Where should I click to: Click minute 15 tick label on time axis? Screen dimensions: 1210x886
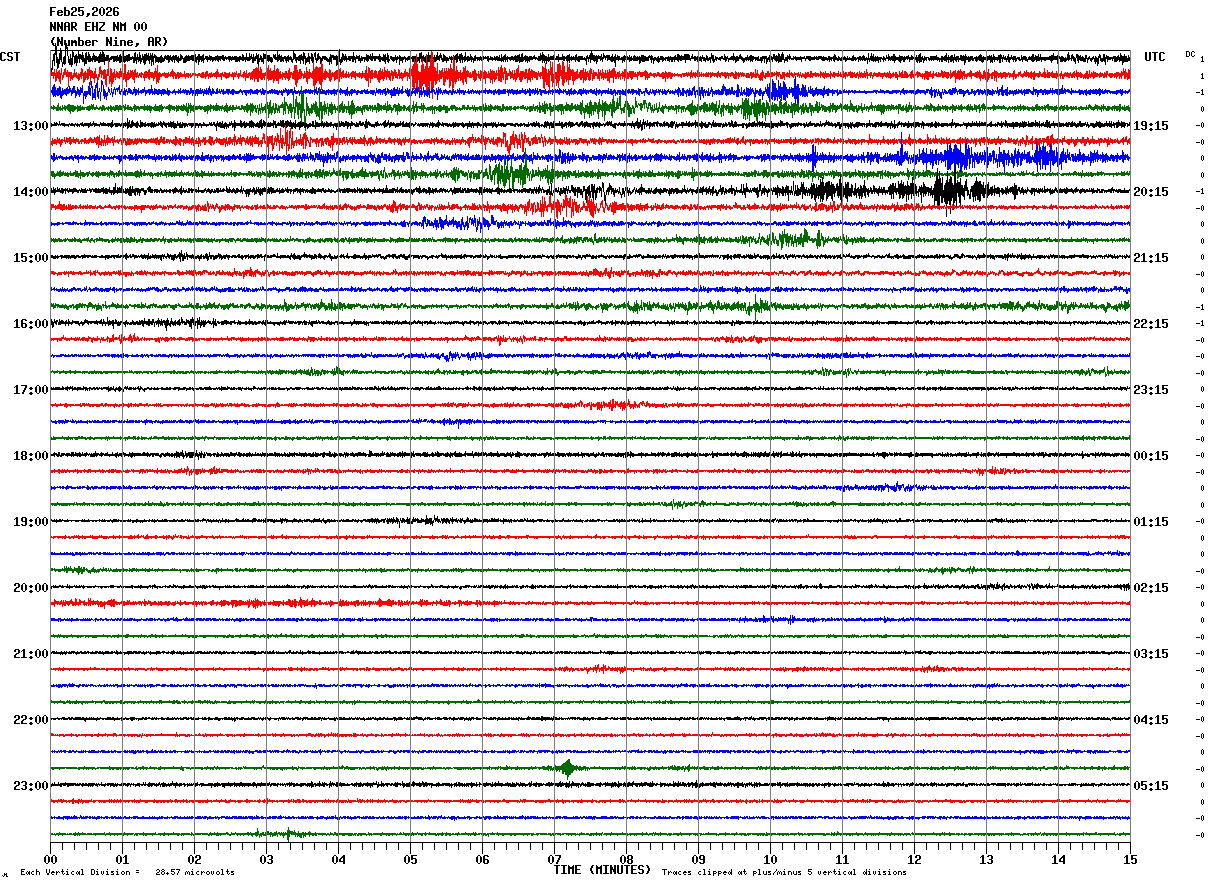pyautogui.click(x=1130, y=859)
